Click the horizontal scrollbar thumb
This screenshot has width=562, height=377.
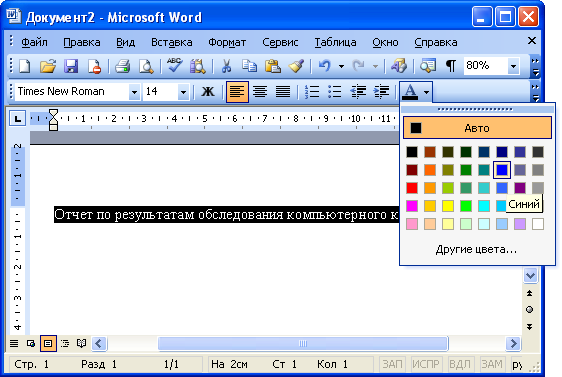click(x=303, y=344)
